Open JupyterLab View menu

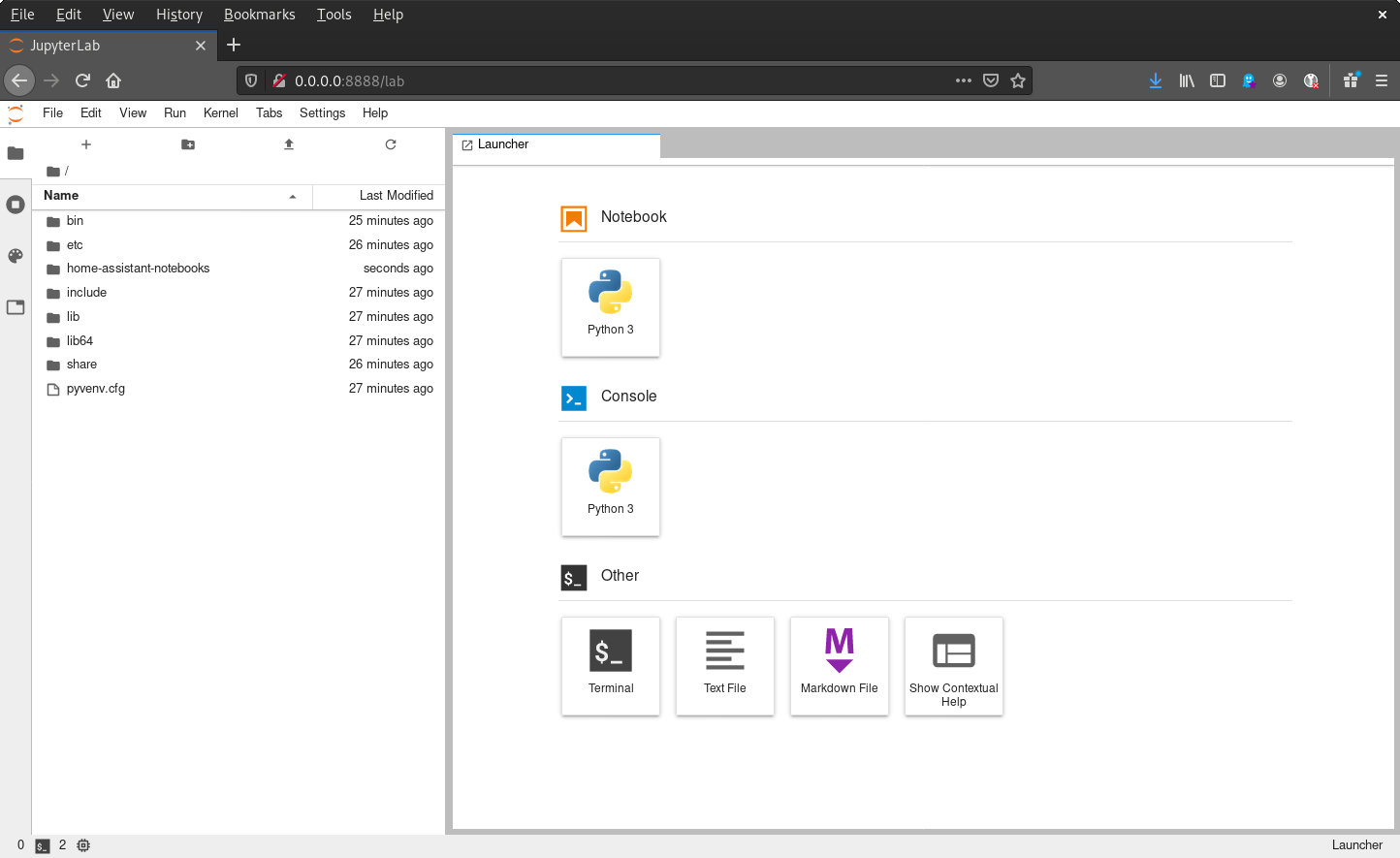[133, 113]
